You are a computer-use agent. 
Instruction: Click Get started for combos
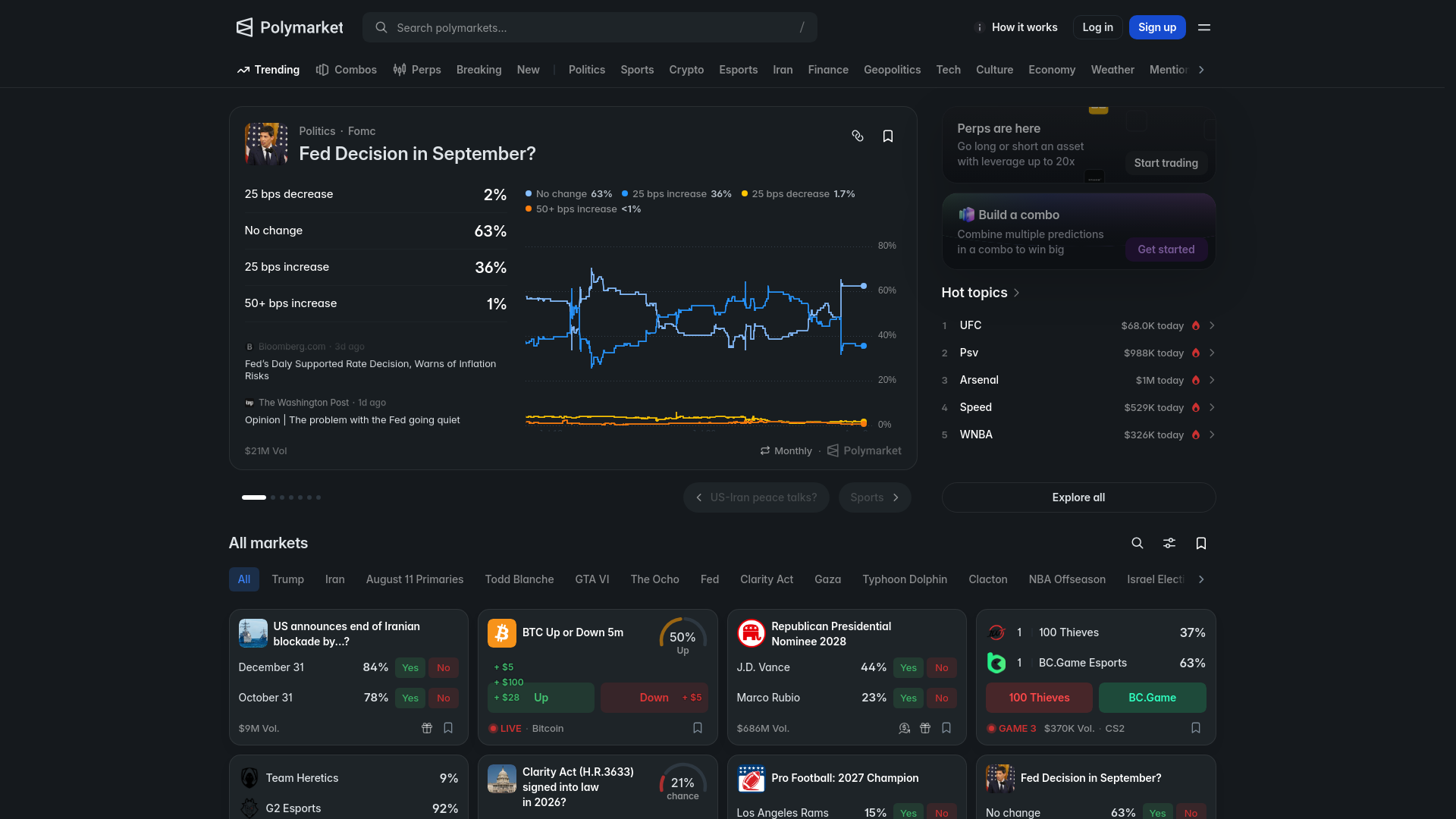(1166, 249)
